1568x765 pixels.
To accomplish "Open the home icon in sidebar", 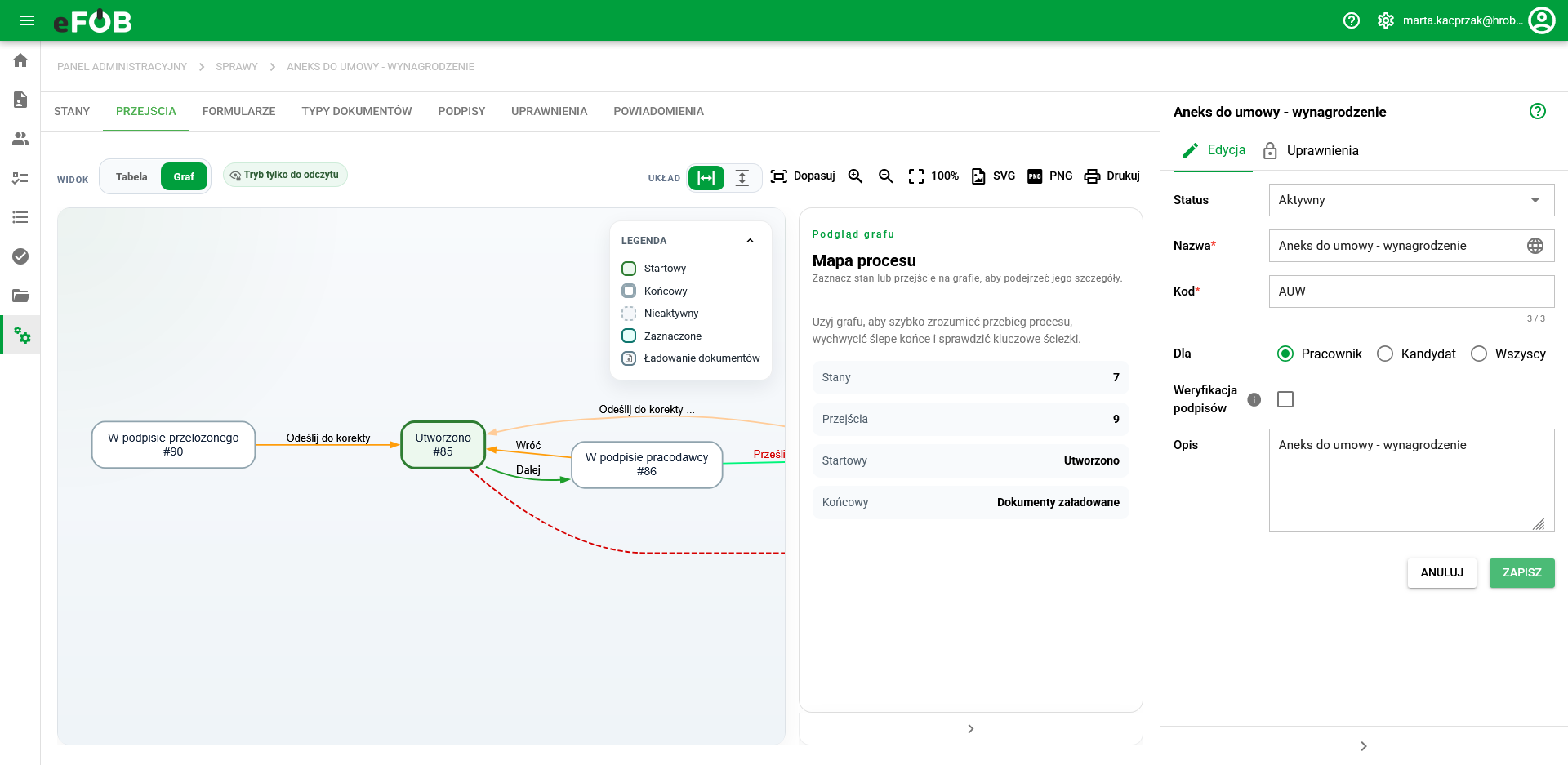I will (x=20, y=60).
